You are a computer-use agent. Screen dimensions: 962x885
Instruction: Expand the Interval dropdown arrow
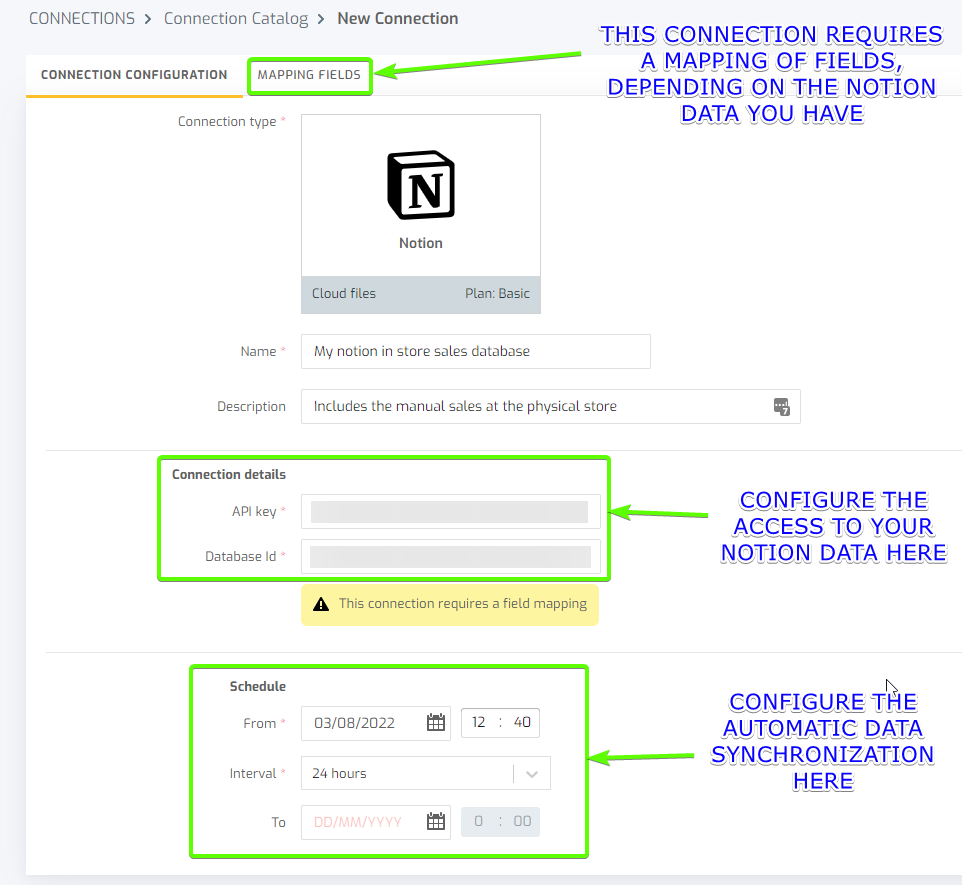532,773
